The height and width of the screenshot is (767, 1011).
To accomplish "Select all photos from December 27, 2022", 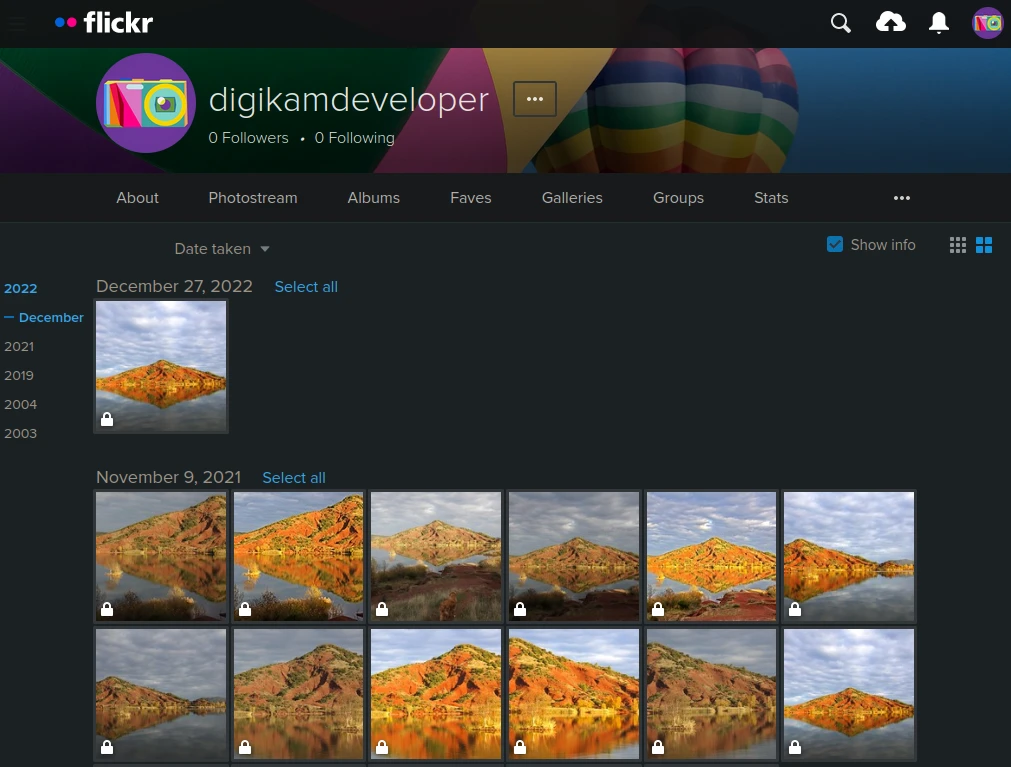I will coord(306,287).
